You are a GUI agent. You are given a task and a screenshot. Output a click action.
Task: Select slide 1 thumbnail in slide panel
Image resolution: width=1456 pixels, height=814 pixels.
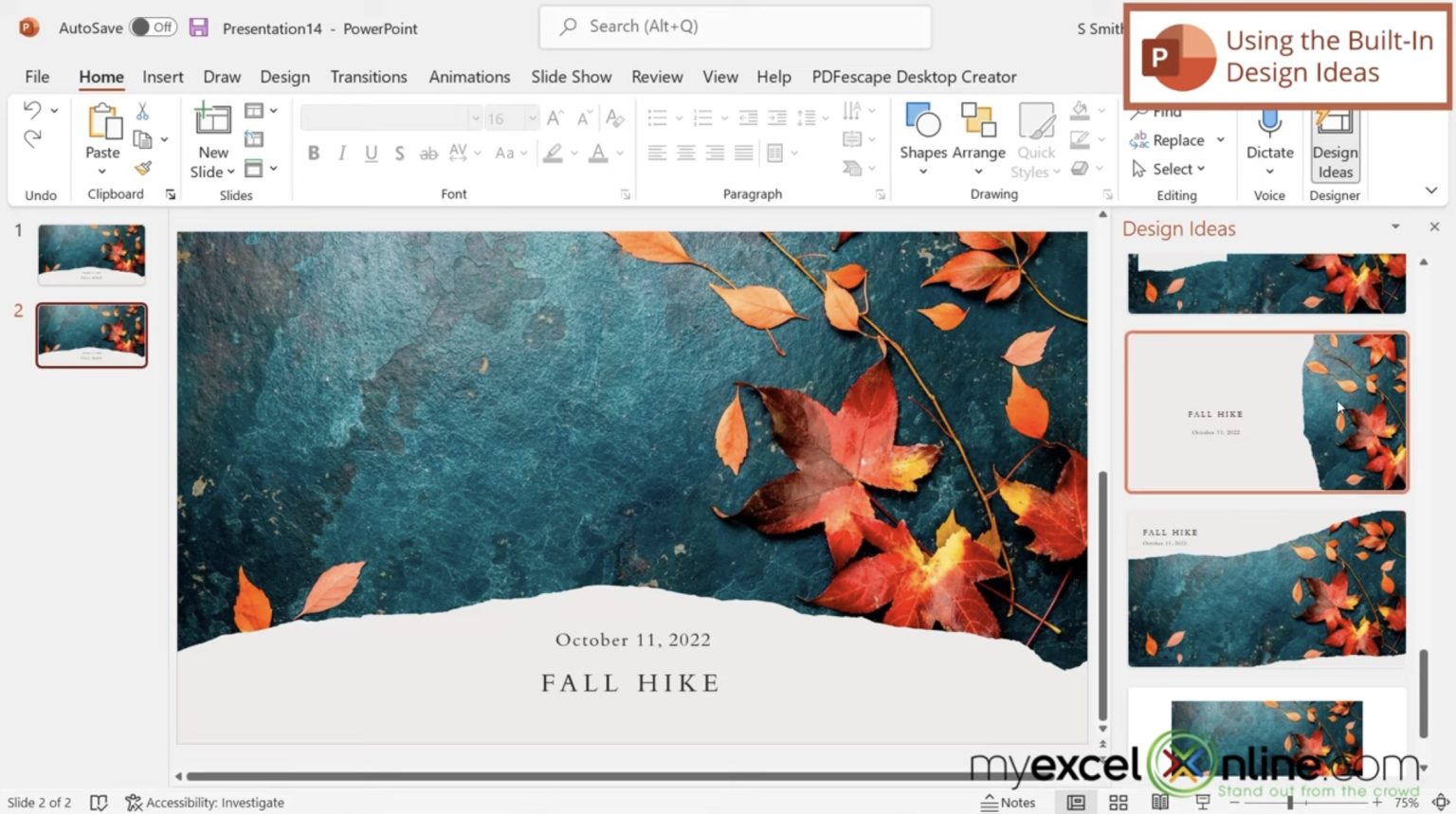(91, 252)
